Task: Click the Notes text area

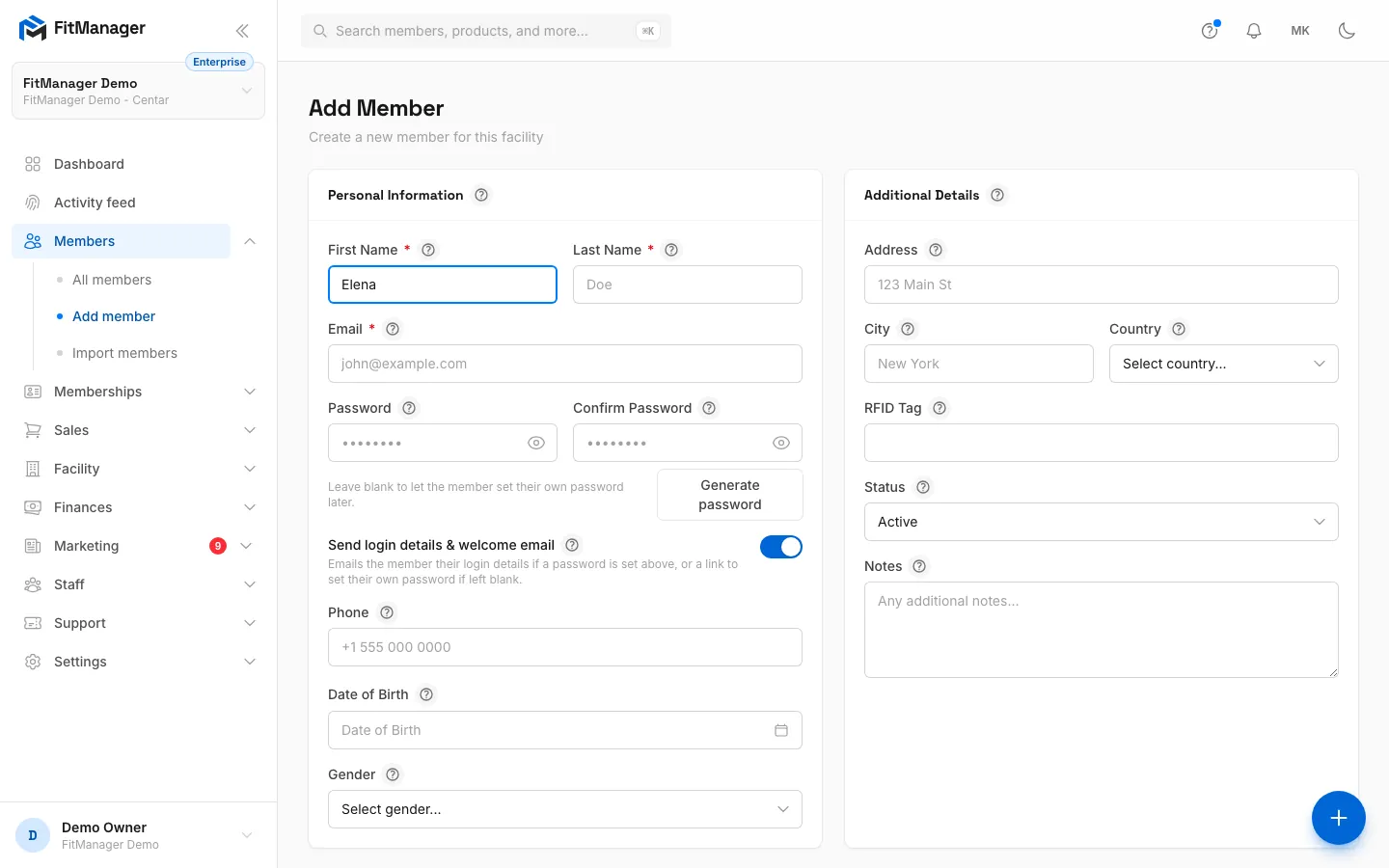Action: click(1102, 630)
